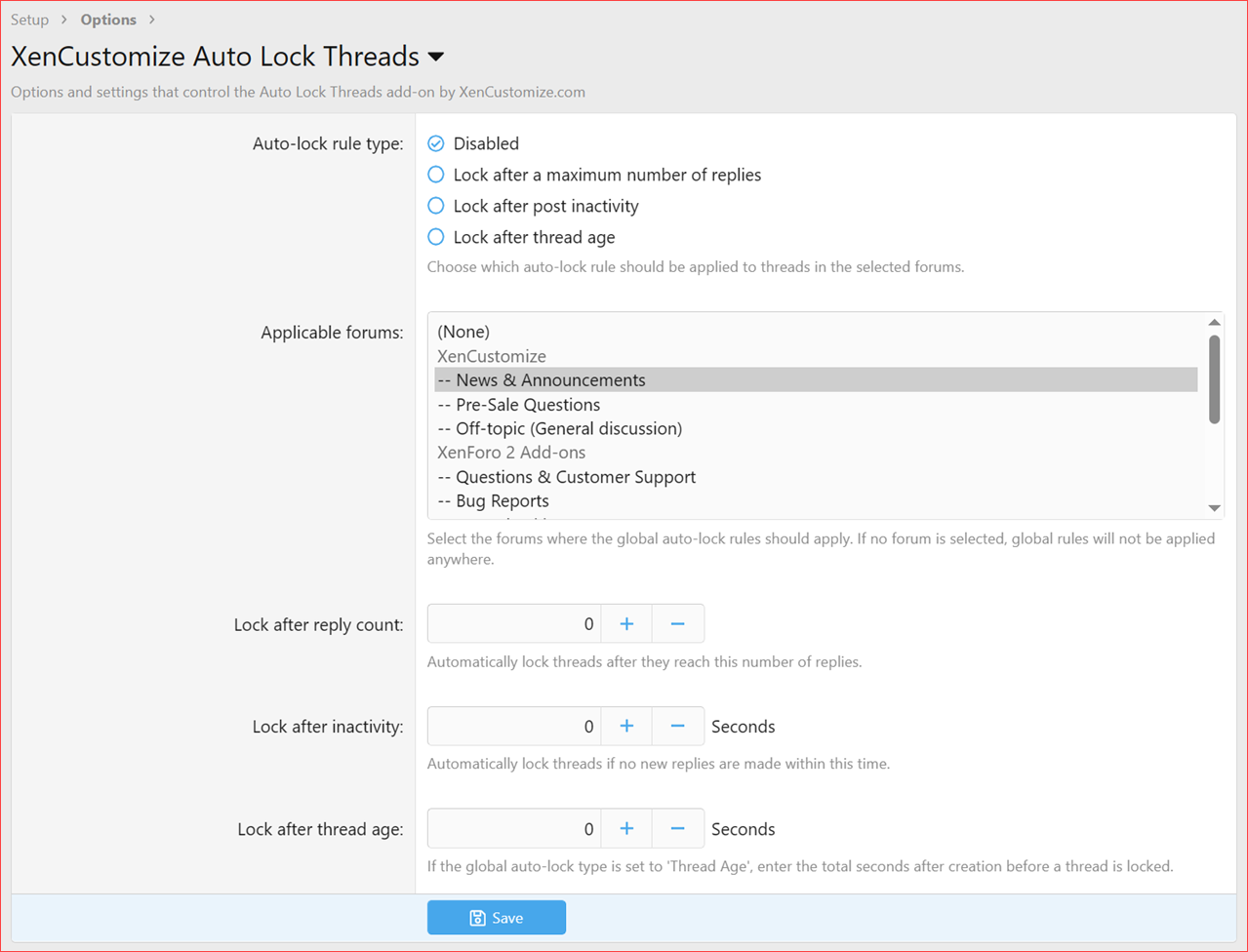This screenshot has width=1248, height=952.
Task: Select News & Announcements forum entry
Action: point(816,380)
